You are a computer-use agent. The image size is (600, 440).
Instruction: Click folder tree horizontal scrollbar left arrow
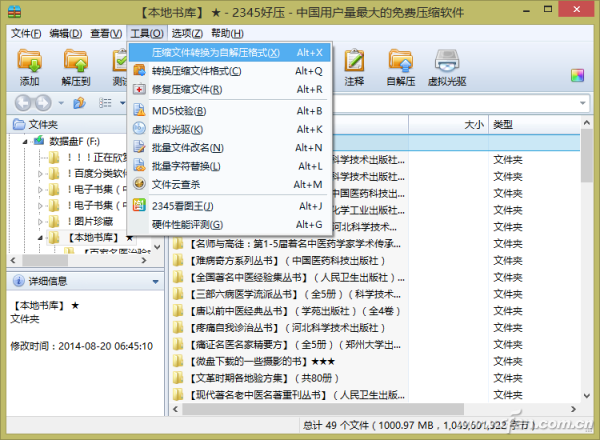13,261
